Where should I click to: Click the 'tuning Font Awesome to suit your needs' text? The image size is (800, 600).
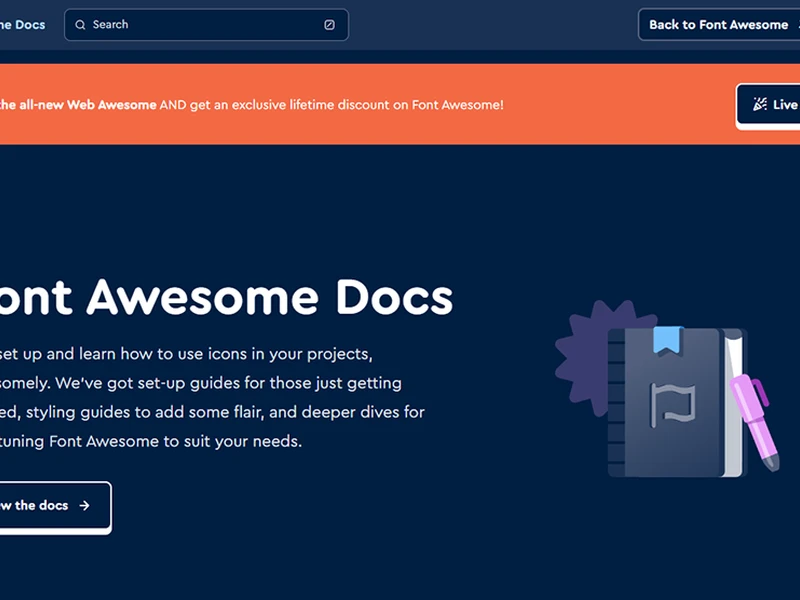pos(151,441)
